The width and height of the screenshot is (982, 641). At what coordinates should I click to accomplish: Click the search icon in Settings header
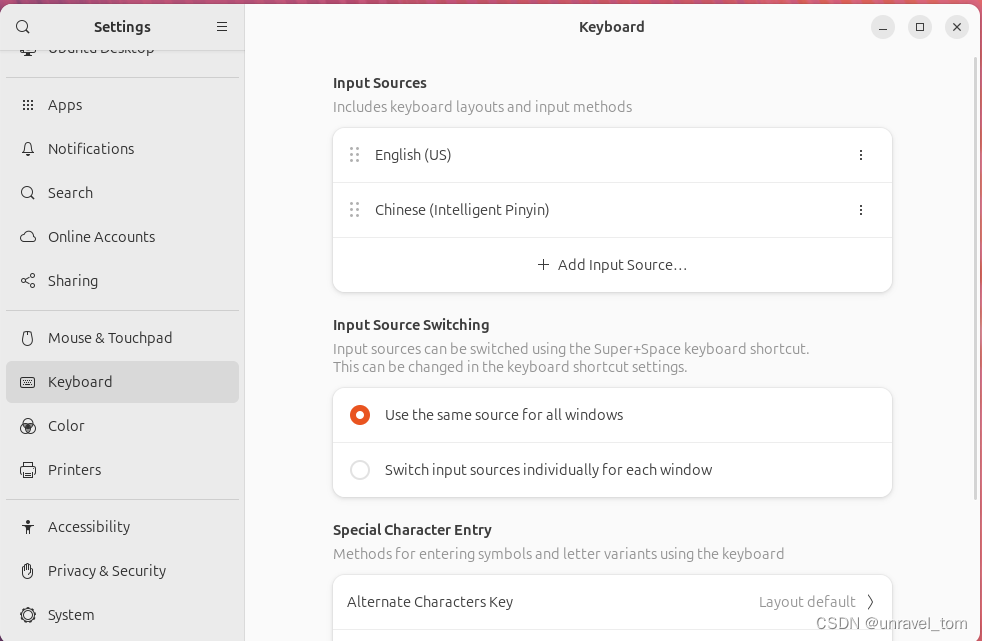(x=23, y=27)
